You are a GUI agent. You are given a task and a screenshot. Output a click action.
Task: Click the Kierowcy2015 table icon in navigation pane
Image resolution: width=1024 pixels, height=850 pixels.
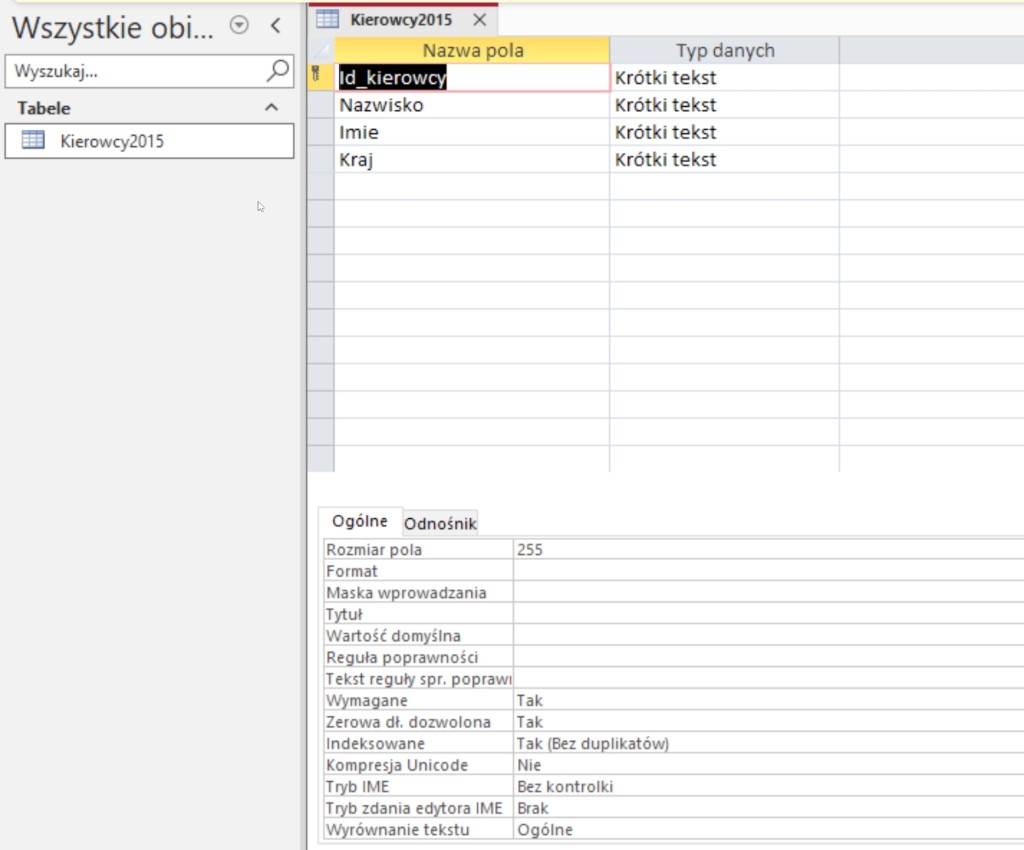[34, 141]
